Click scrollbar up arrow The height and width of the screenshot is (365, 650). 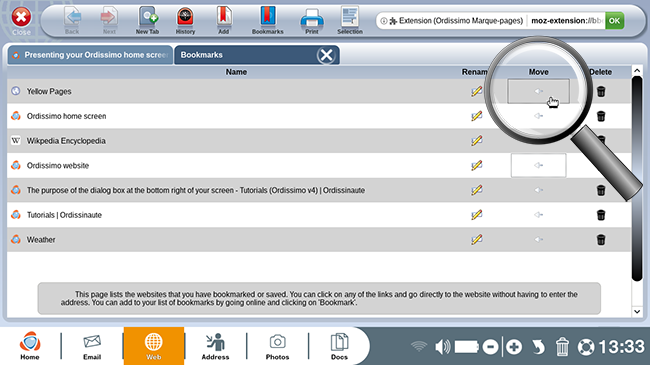tap(637, 71)
